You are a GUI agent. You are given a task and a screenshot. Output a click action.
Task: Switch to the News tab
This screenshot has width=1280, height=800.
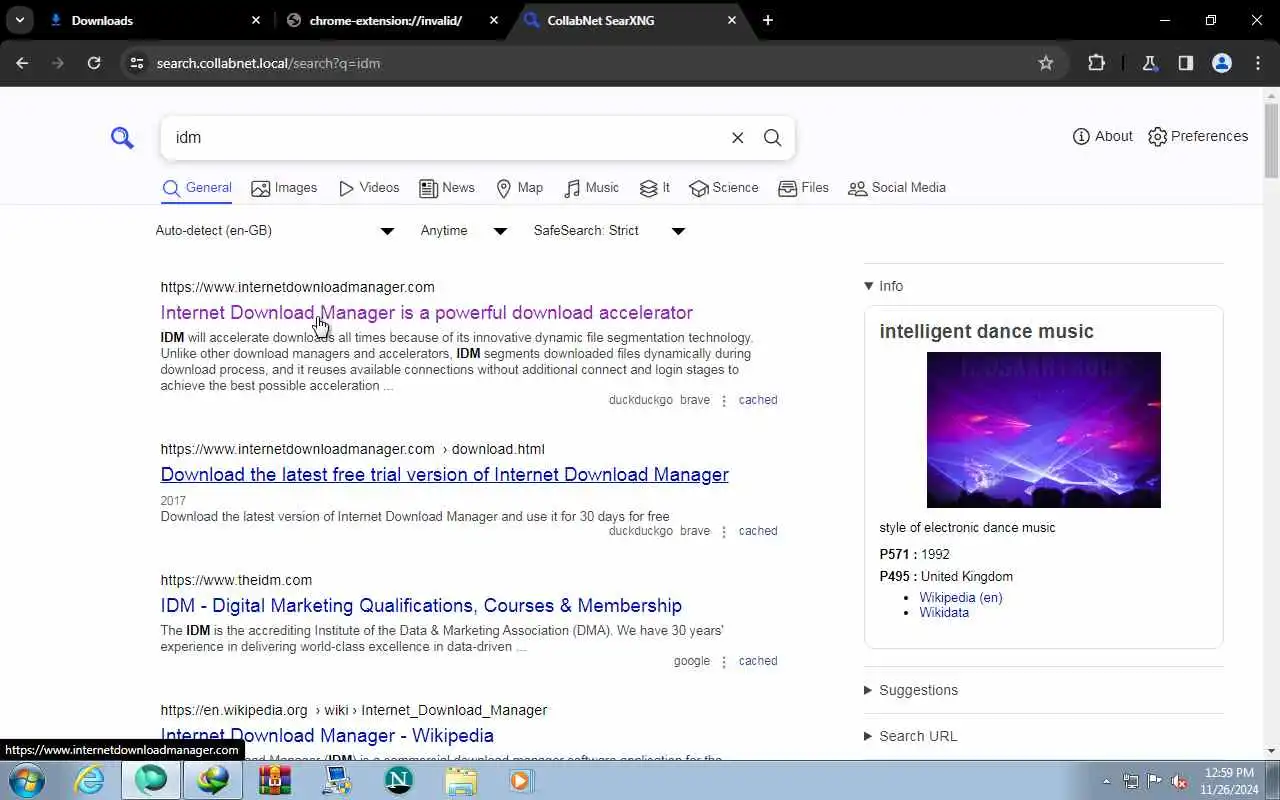[x=447, y=188]
